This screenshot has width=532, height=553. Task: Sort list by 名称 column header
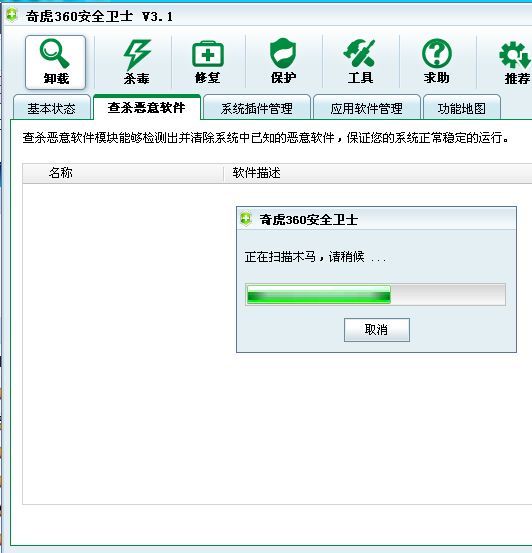click(123, 173)
